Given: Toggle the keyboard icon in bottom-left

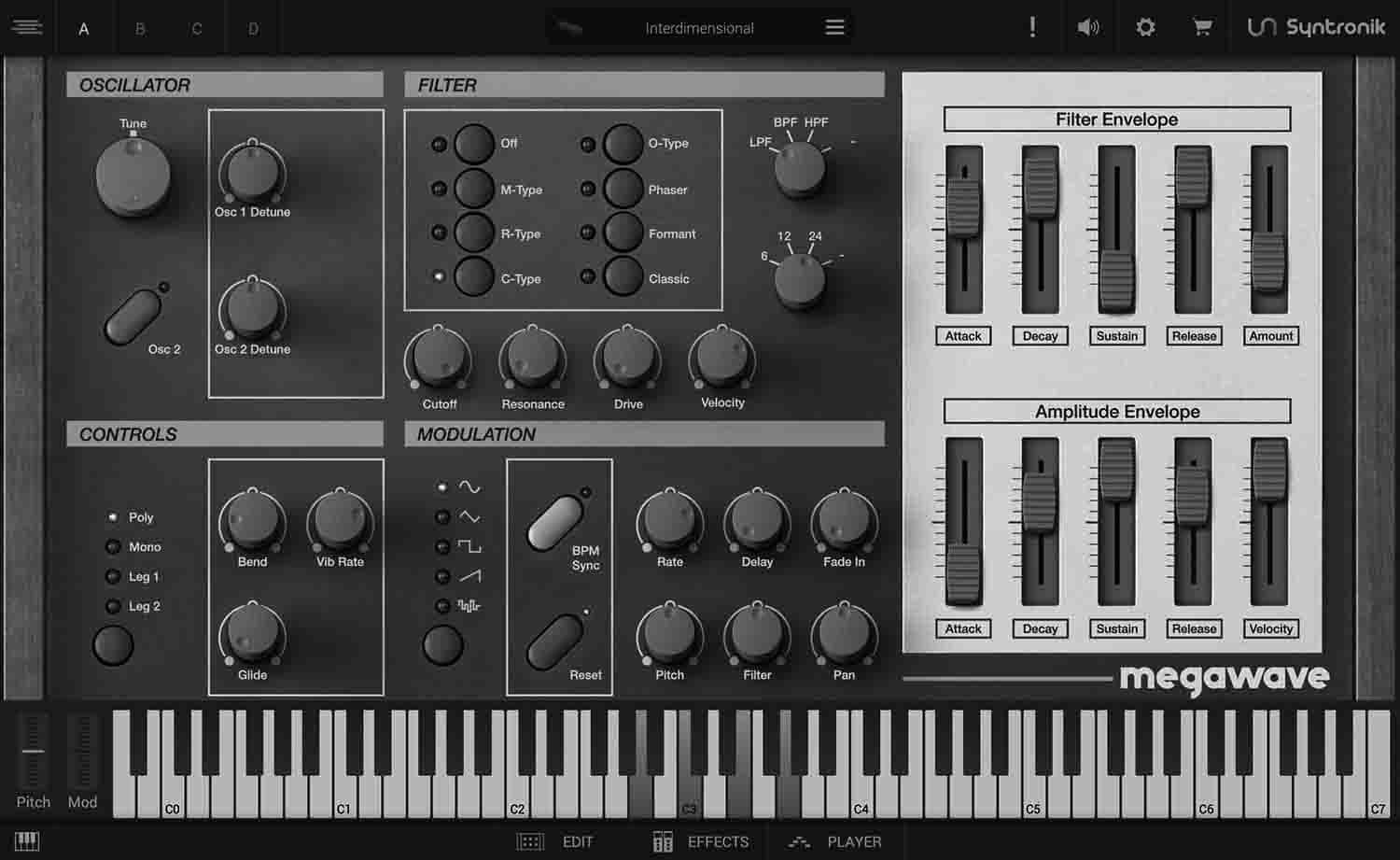Looking at the screenshot, I should click(27, 841).
